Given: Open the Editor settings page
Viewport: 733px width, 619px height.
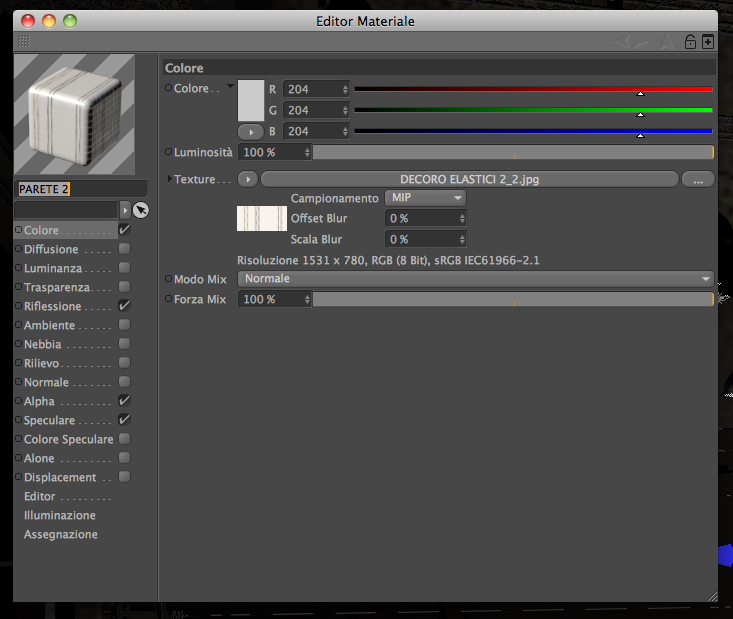Looking at the screenshot, I should [x=40, y=497].
